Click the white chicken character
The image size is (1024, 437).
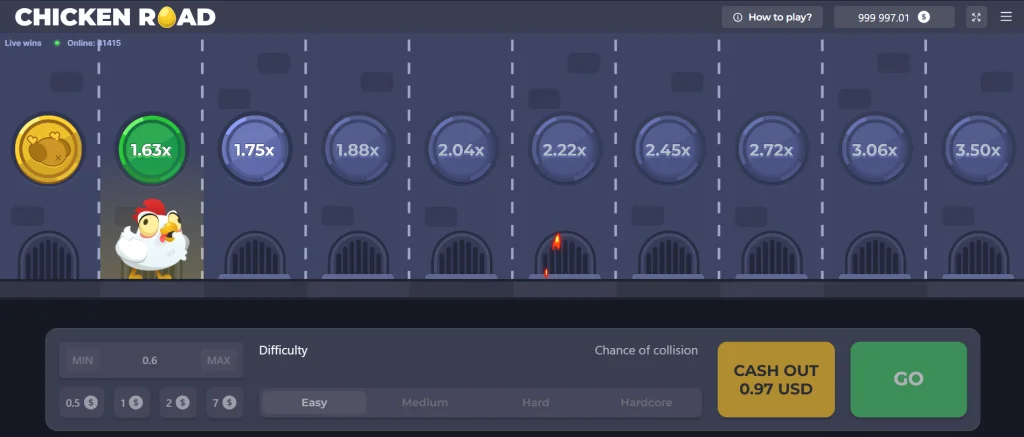pyautogui.click(x=152, y=238)
